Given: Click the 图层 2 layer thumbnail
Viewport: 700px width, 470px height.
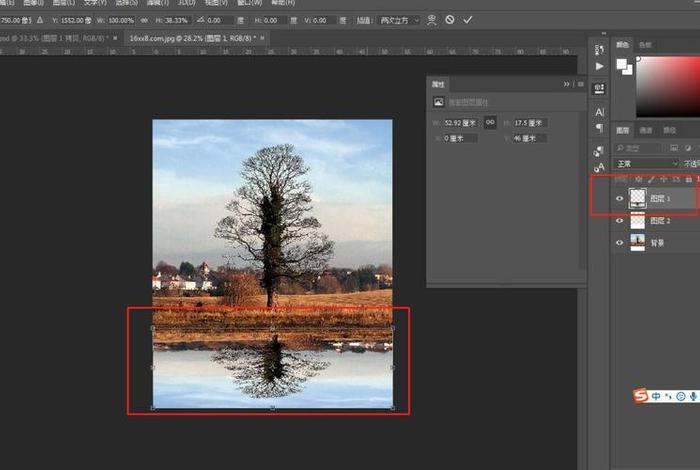Looking at the screenshot, I should click(637, 220).
